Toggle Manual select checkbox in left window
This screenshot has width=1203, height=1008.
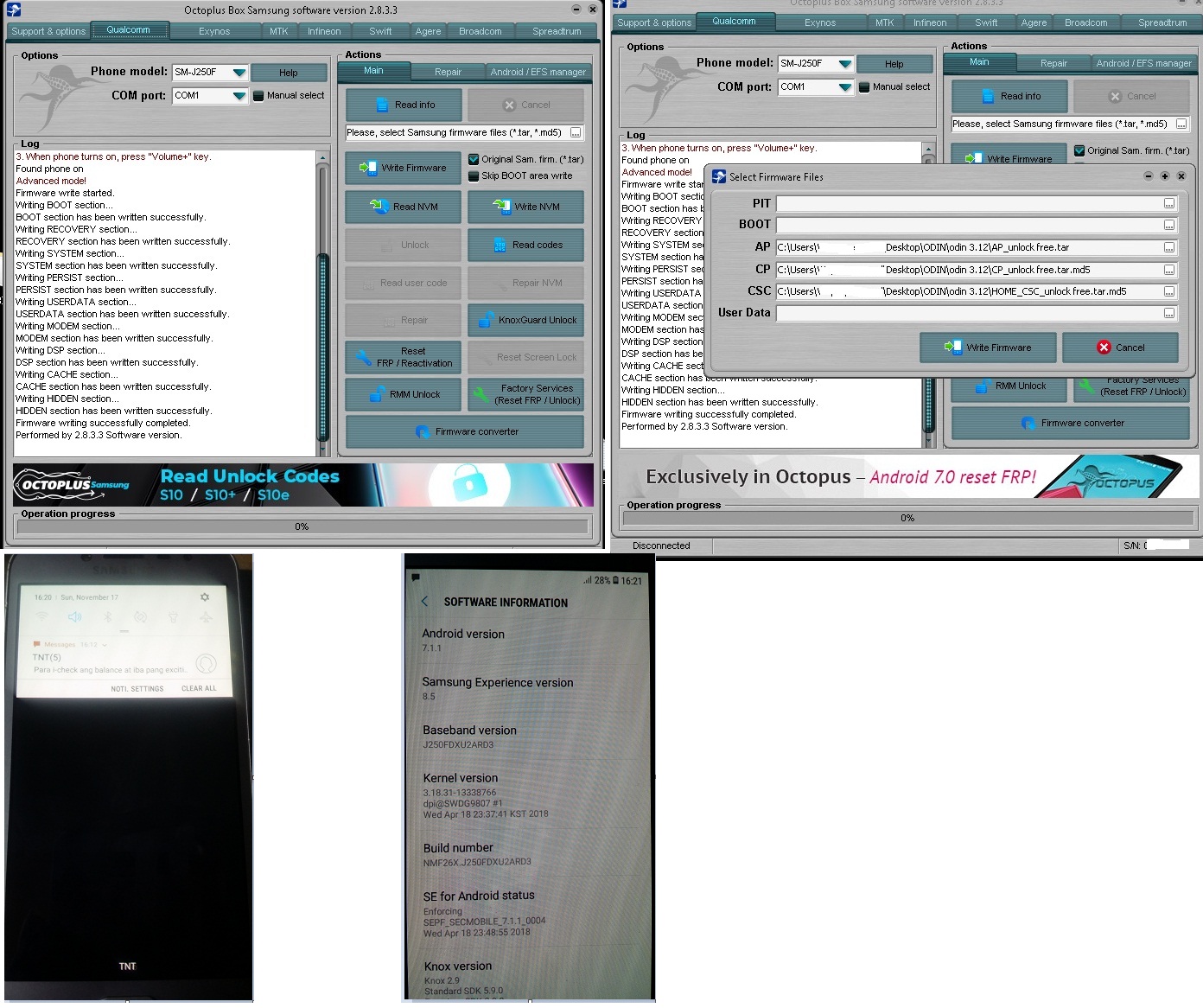258,95
